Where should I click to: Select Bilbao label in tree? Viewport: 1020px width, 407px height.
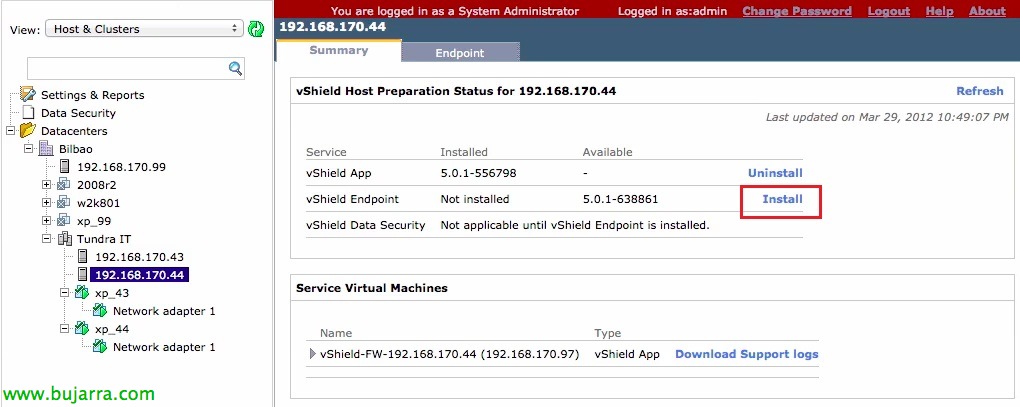[x=76, y=149]
